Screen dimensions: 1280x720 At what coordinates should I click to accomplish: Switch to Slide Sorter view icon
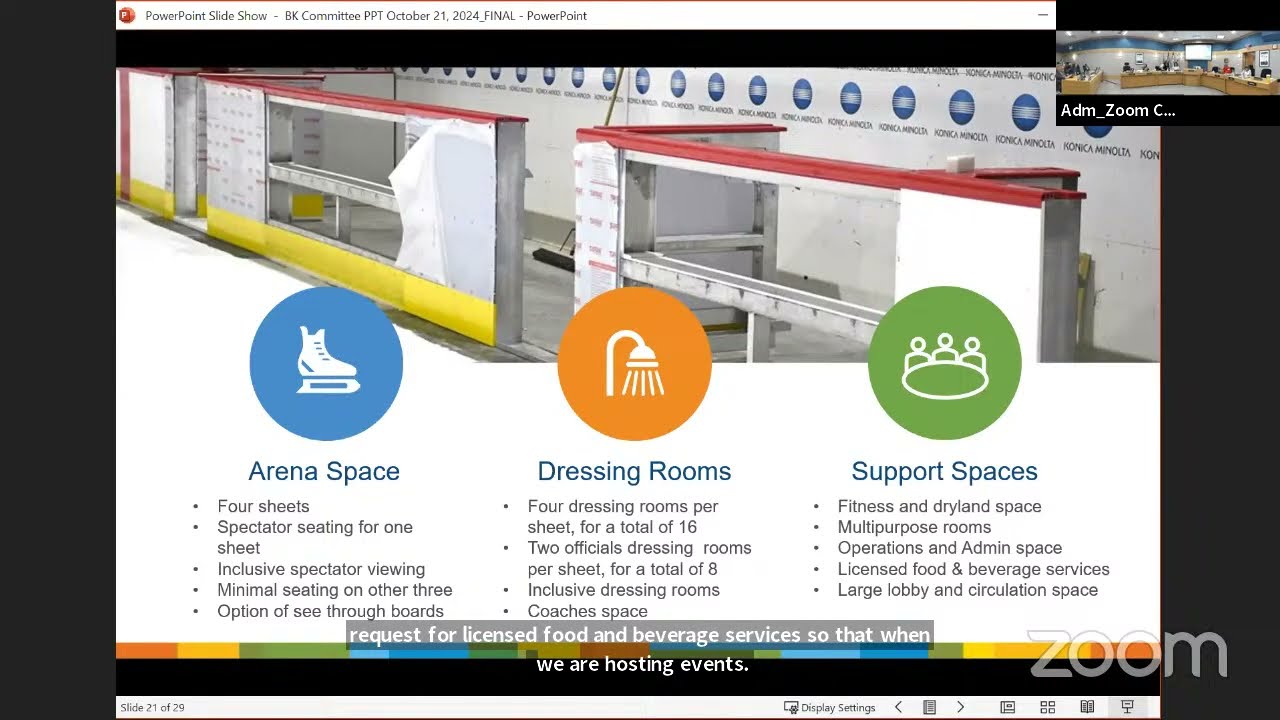tap(1047, 707)
